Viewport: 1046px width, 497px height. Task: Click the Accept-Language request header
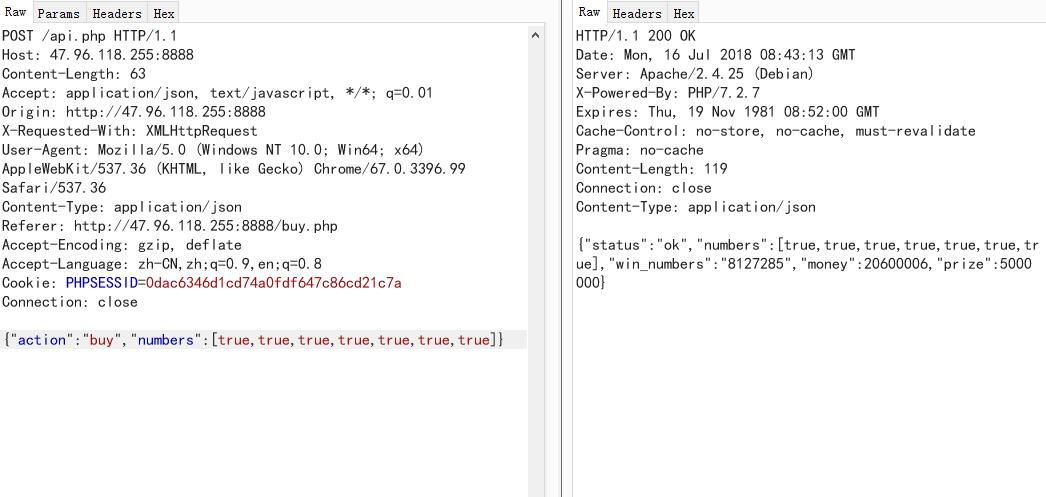(161, 264)
